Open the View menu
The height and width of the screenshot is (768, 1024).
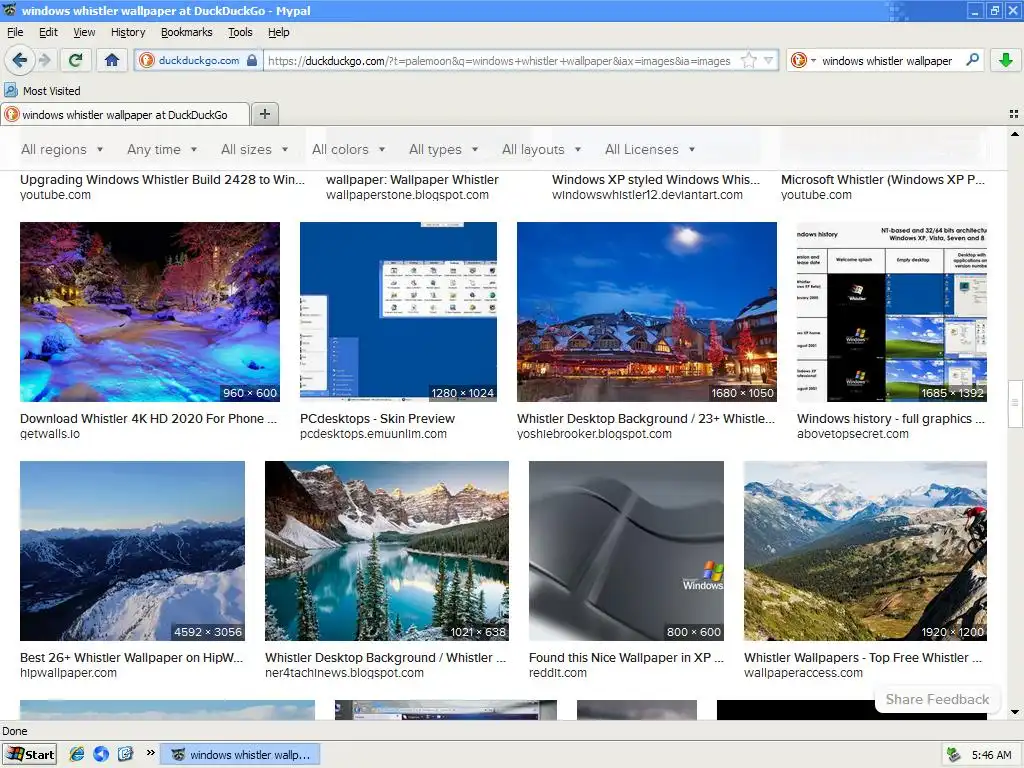pyautogui.click(x=84, y=32)
